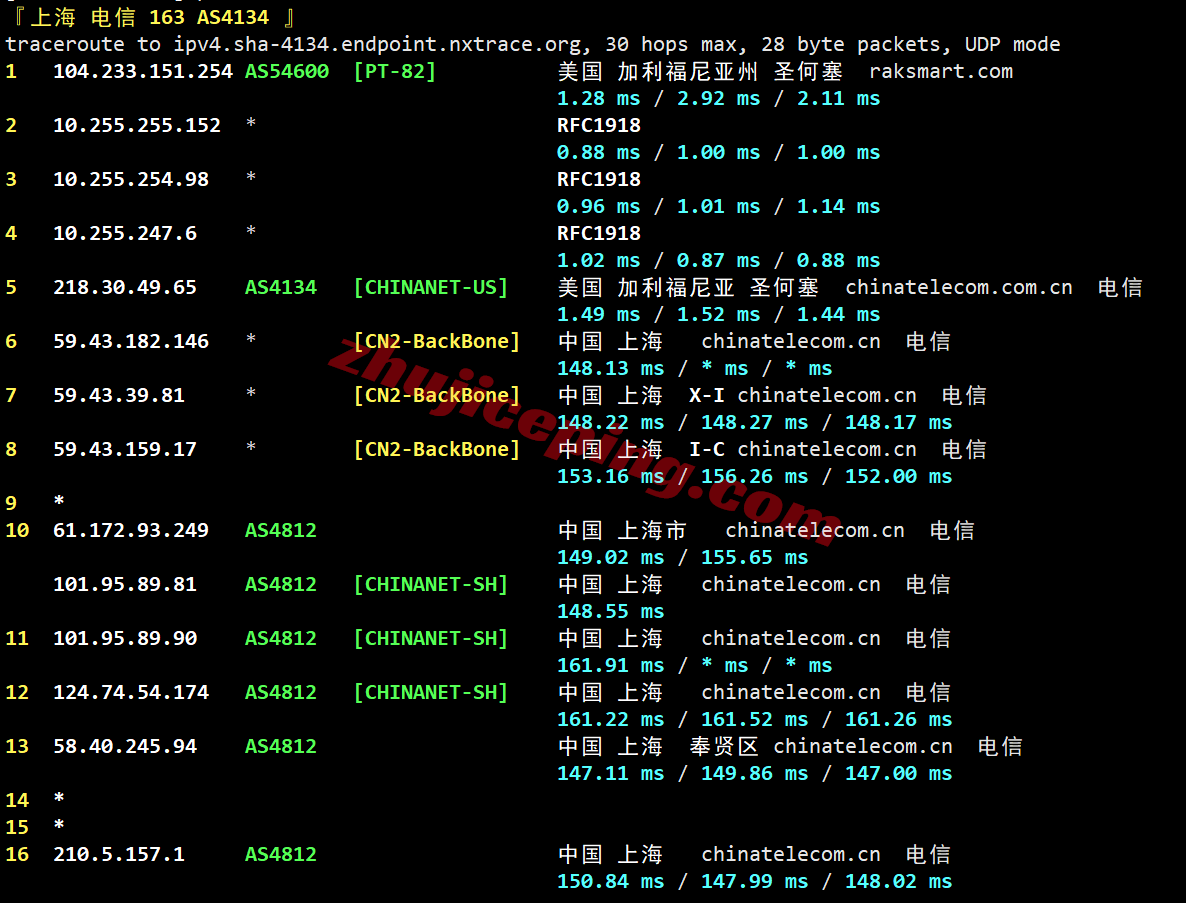This screenshot has height=903, width=1186.
Task: Select the IP address 59.43.159.17
Action: point(124,449)
